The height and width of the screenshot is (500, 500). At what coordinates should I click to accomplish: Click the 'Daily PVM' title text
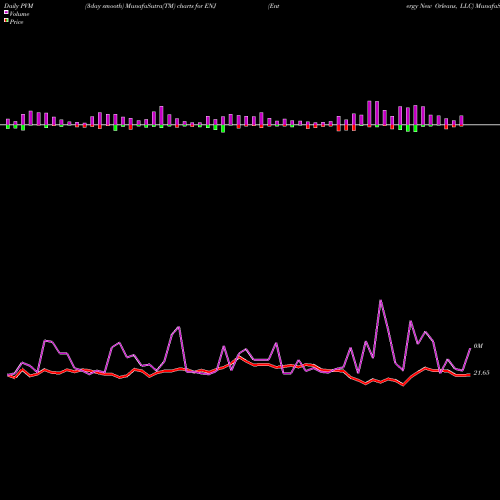click(x=19, y=6)
